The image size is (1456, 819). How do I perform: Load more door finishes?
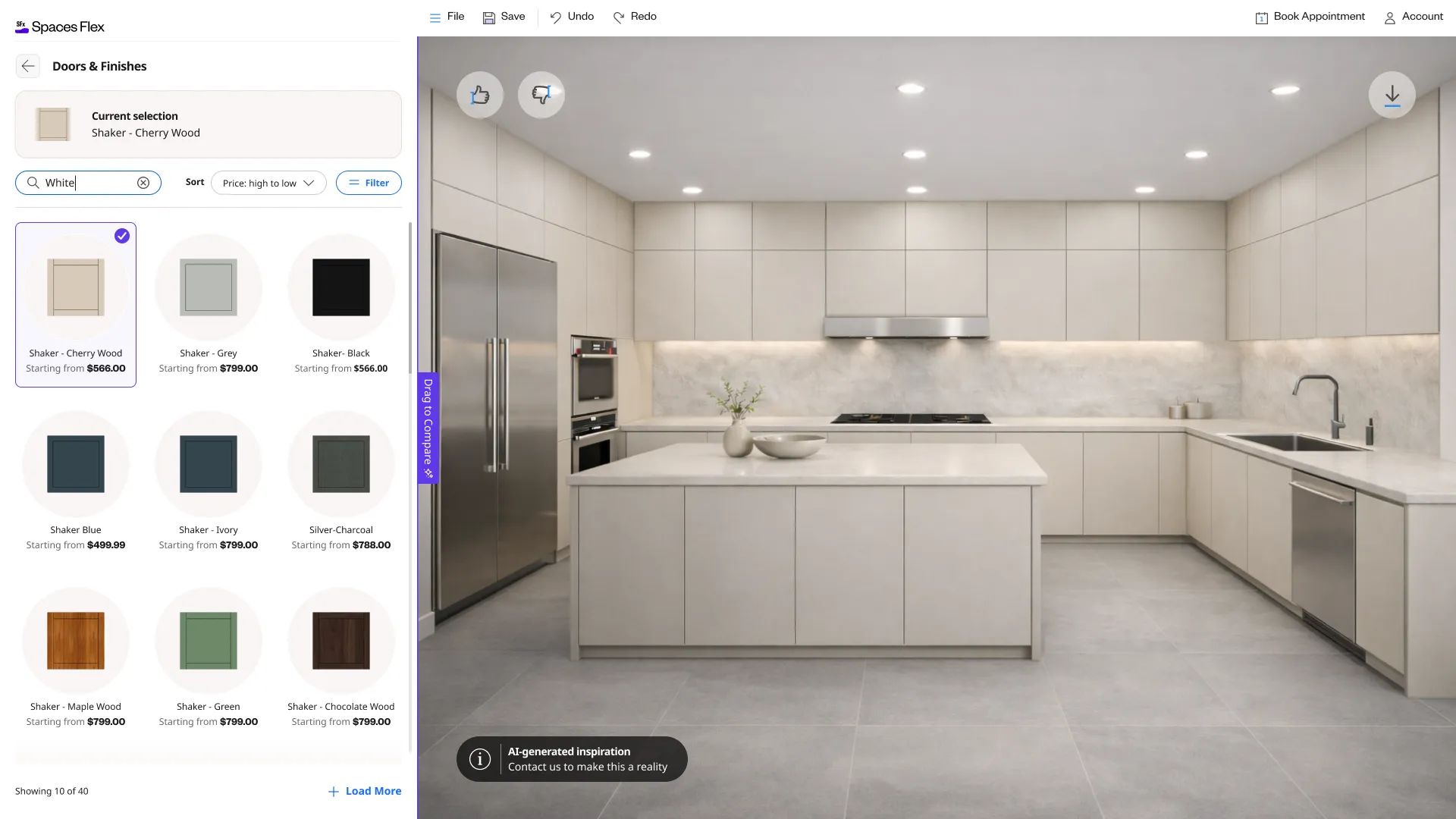click(365, 791)
